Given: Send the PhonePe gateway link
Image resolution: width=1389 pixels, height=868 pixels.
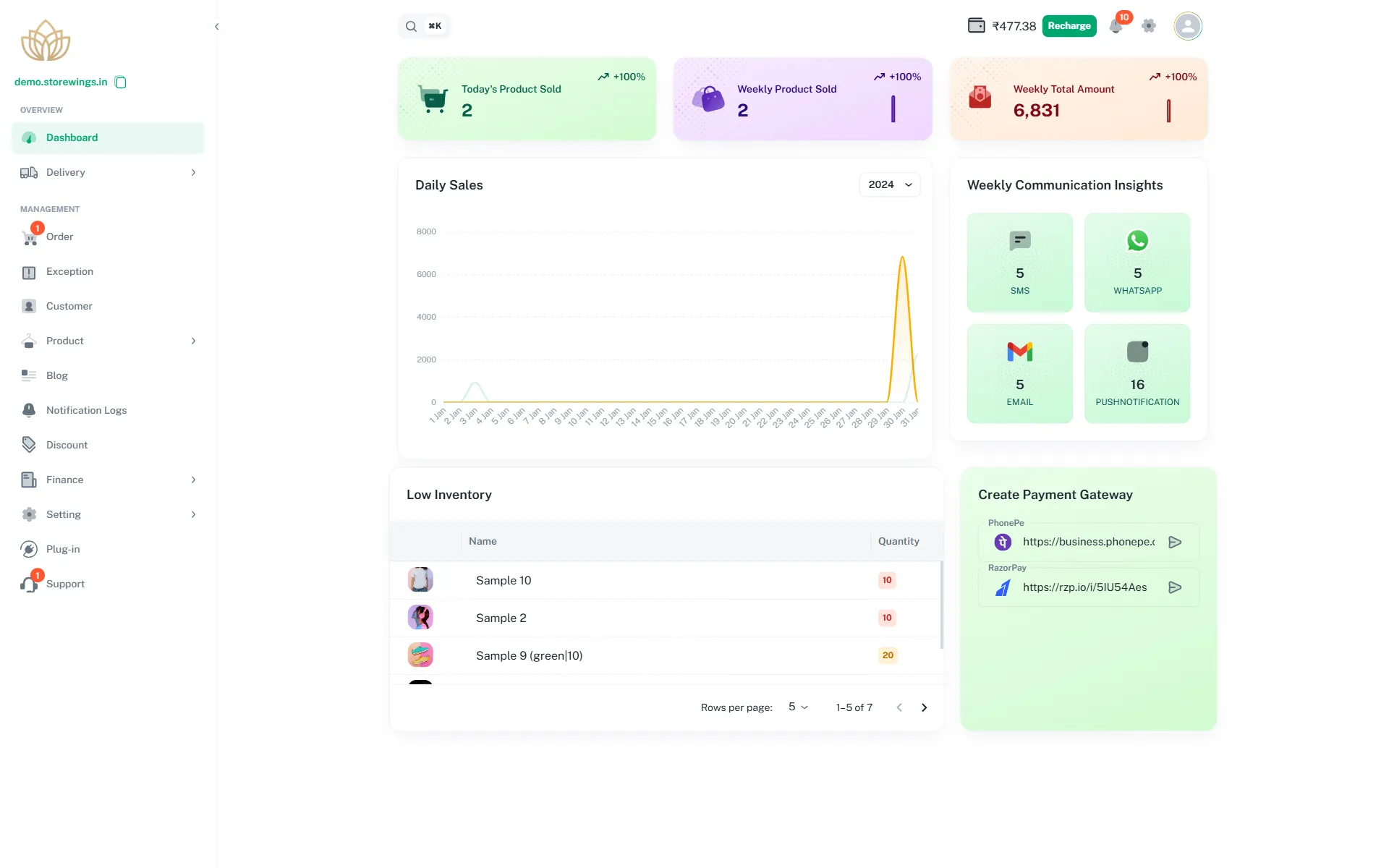Looking at the screenshot, I should click(x=1175, y=542).
